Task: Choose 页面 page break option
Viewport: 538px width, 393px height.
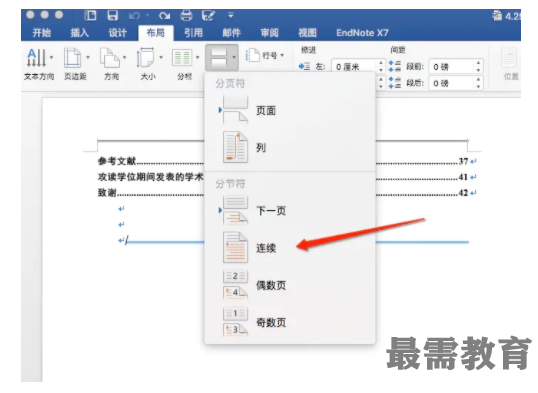Action: 290,110
